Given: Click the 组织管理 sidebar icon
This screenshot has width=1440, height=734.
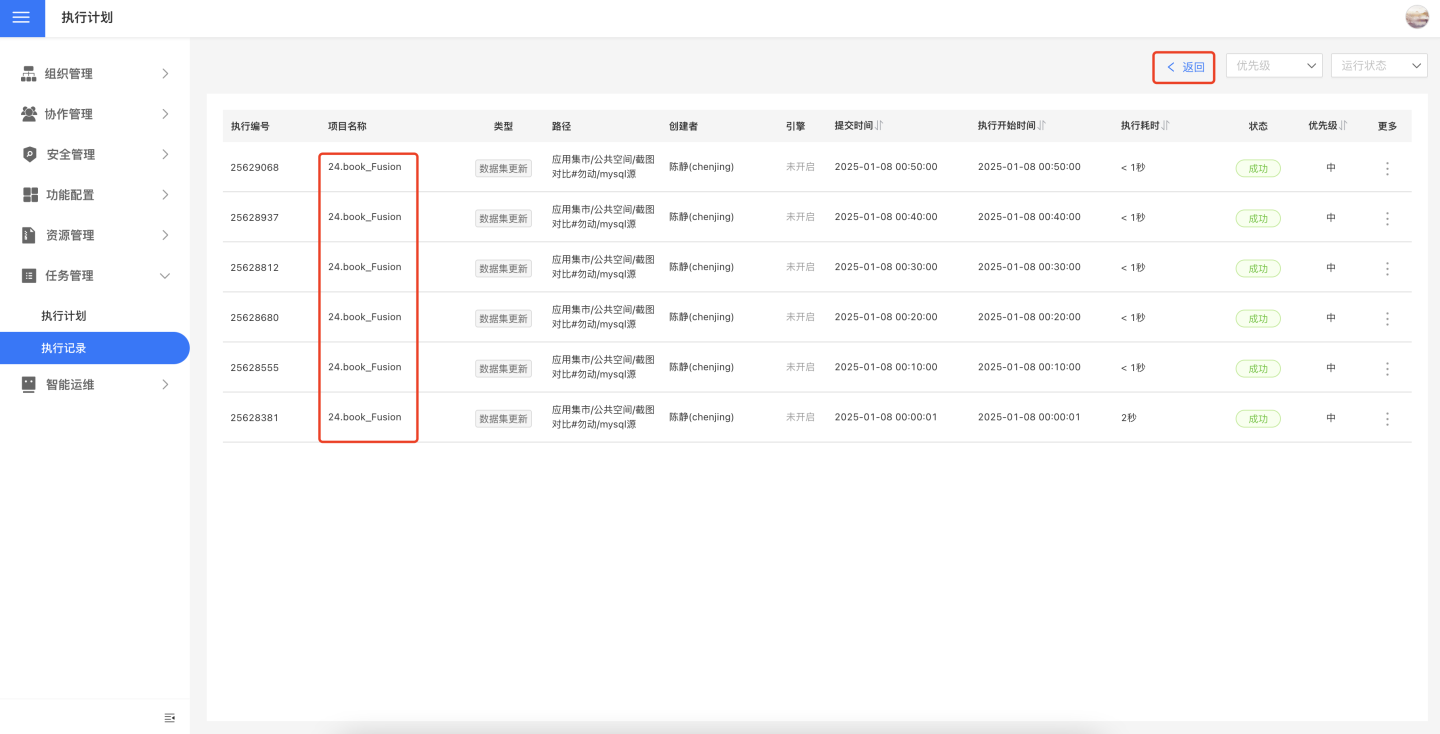Looking at the screenshot, I should (x=29, y=74).
